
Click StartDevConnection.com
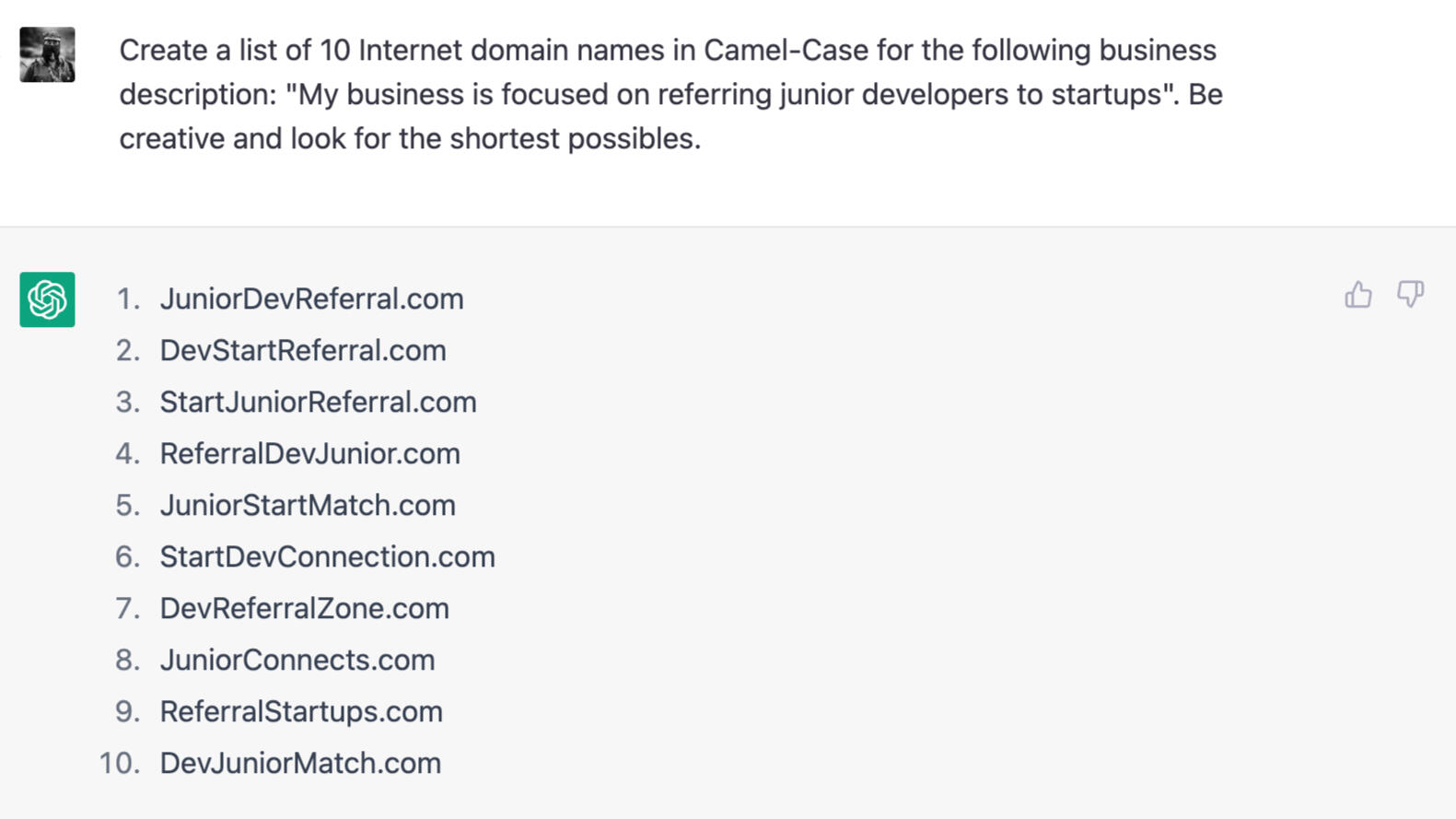[x=327, y=556]
